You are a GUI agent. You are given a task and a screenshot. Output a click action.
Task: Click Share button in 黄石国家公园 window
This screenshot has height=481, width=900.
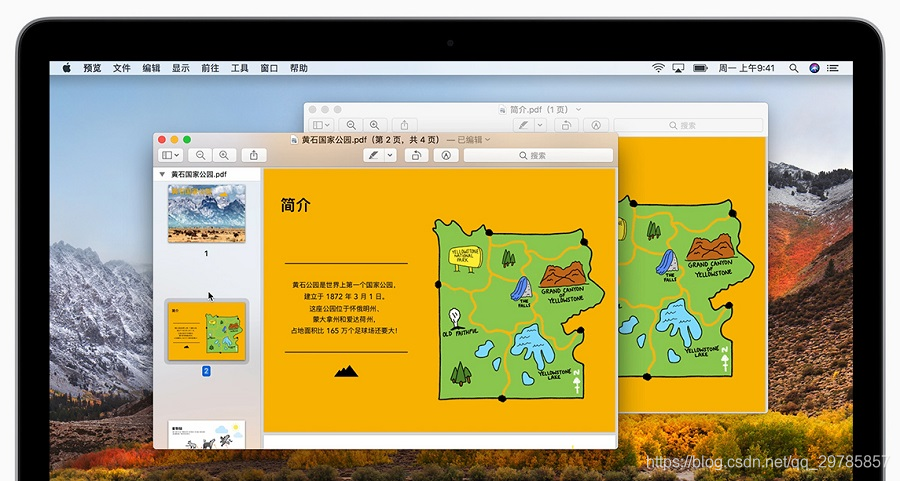tap(254, 155)
